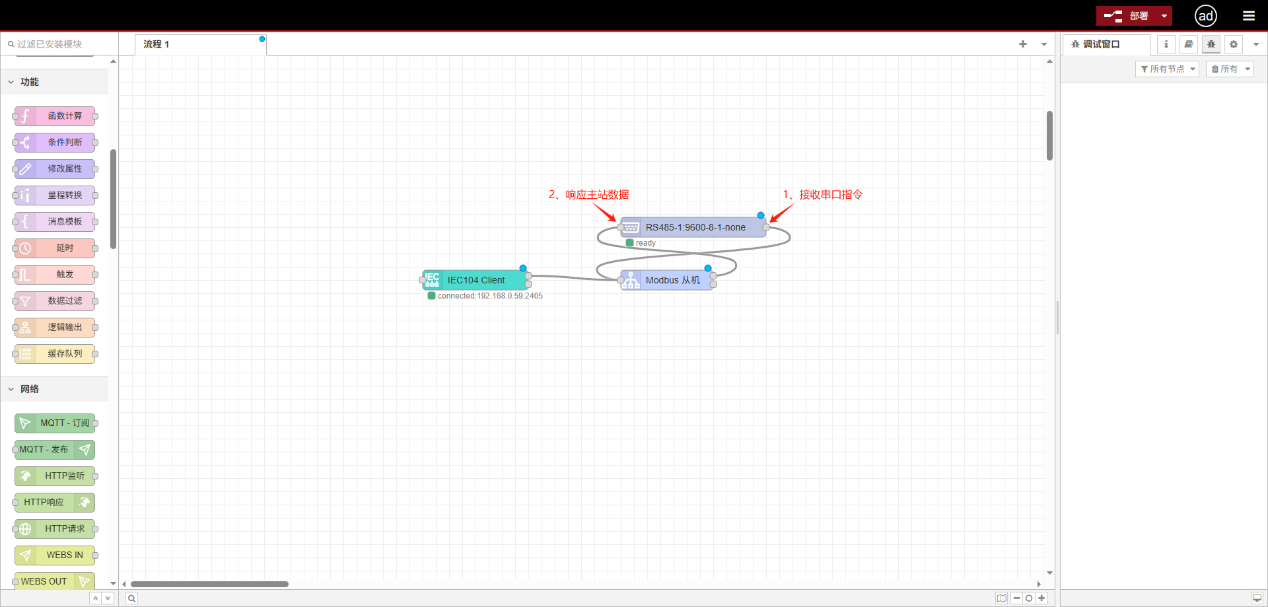This screenshot has width=1268, height=607.
Task: Open the info sidebar tab icon
Action: (x=1166, y=44)
